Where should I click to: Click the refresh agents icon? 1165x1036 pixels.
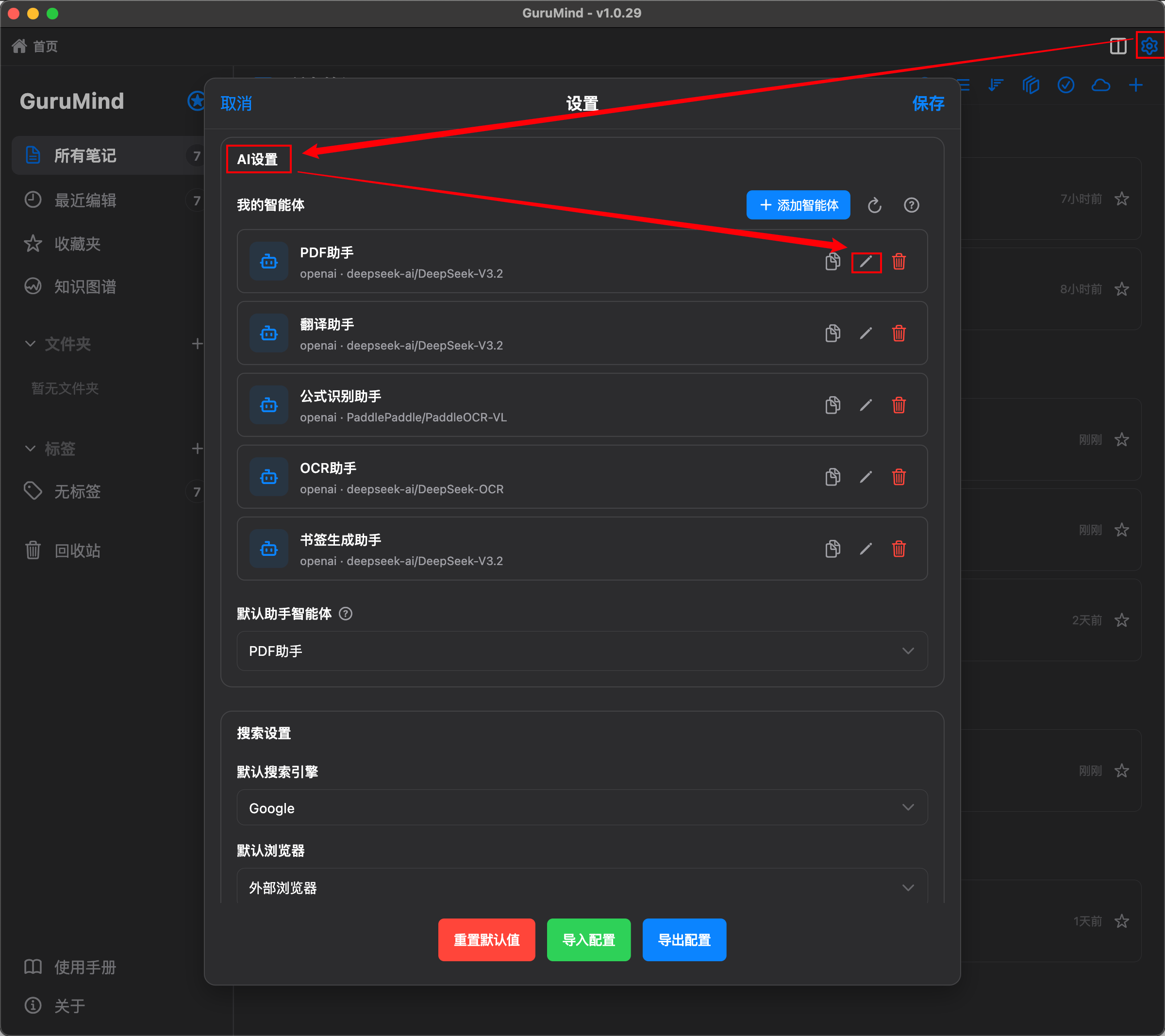pos(874,205)
